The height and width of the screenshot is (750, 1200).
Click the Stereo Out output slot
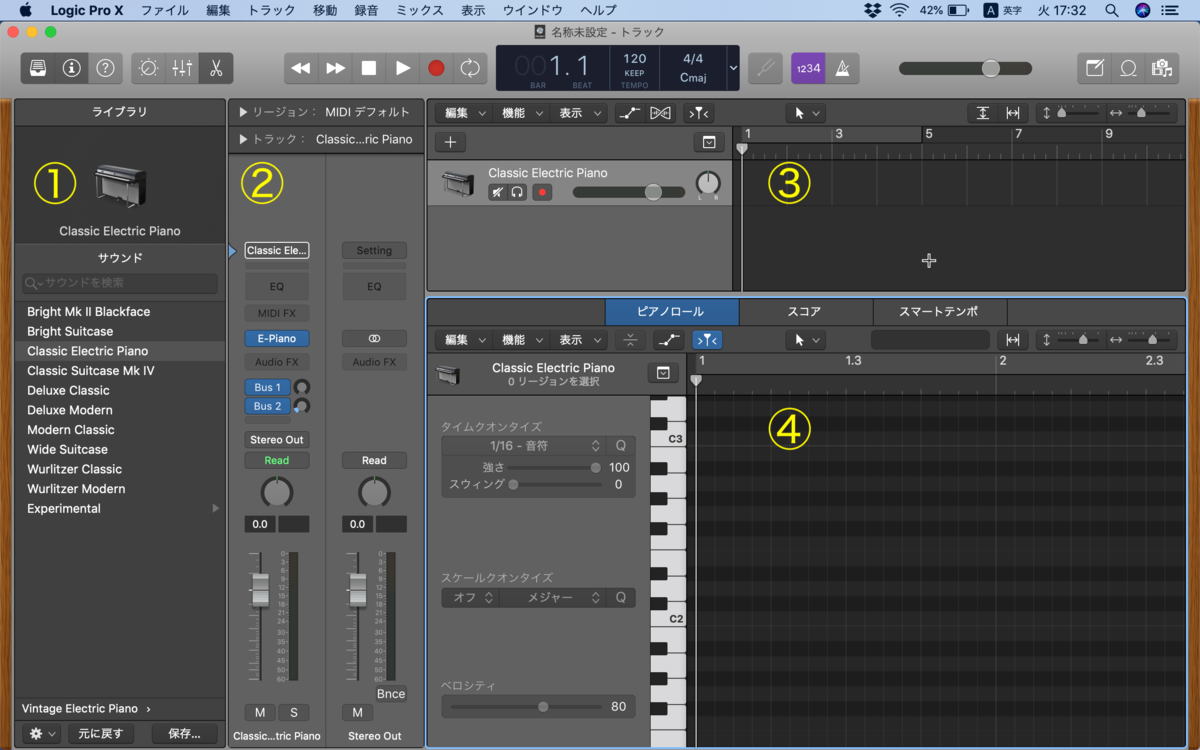pos(277,440)
